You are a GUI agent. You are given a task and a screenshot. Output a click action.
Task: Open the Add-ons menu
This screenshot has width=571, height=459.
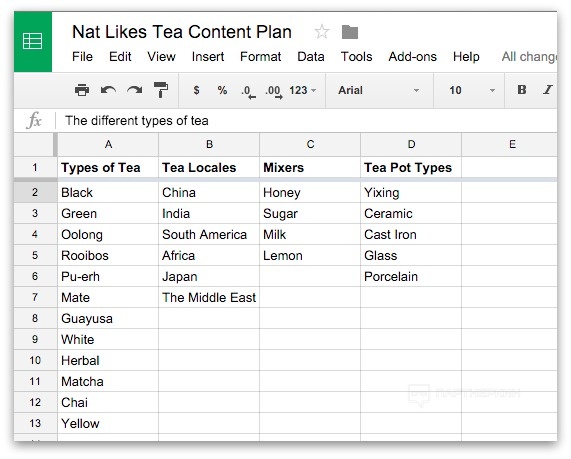(413, 57)
